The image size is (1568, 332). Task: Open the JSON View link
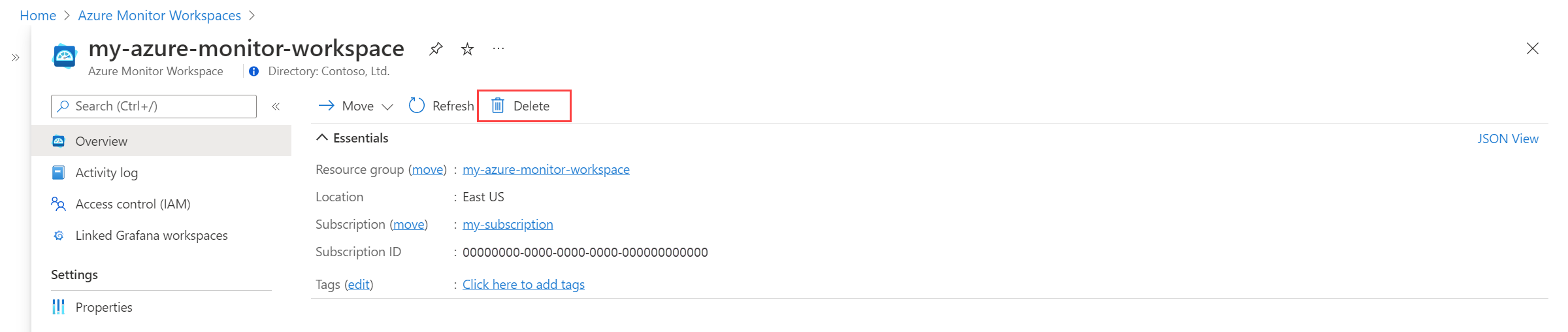coord(1508,139)
